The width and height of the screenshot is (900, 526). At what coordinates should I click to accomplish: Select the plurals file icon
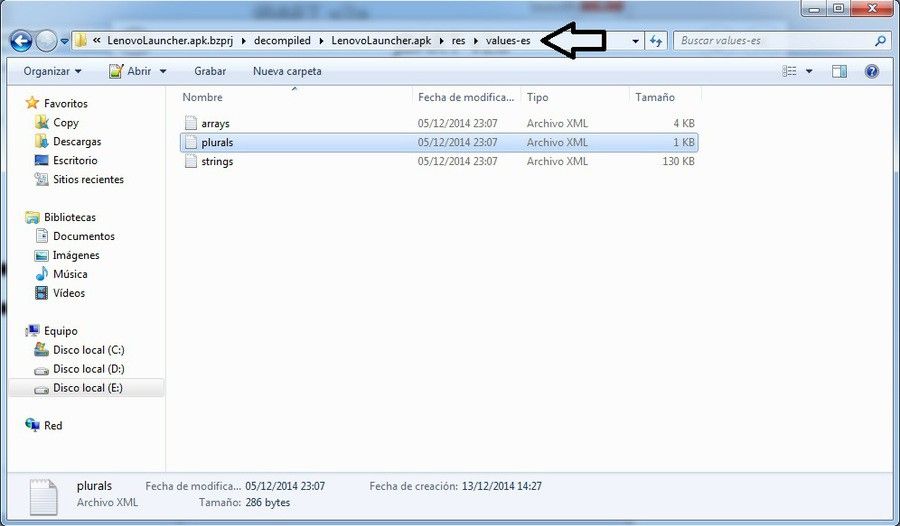point(191,142)
